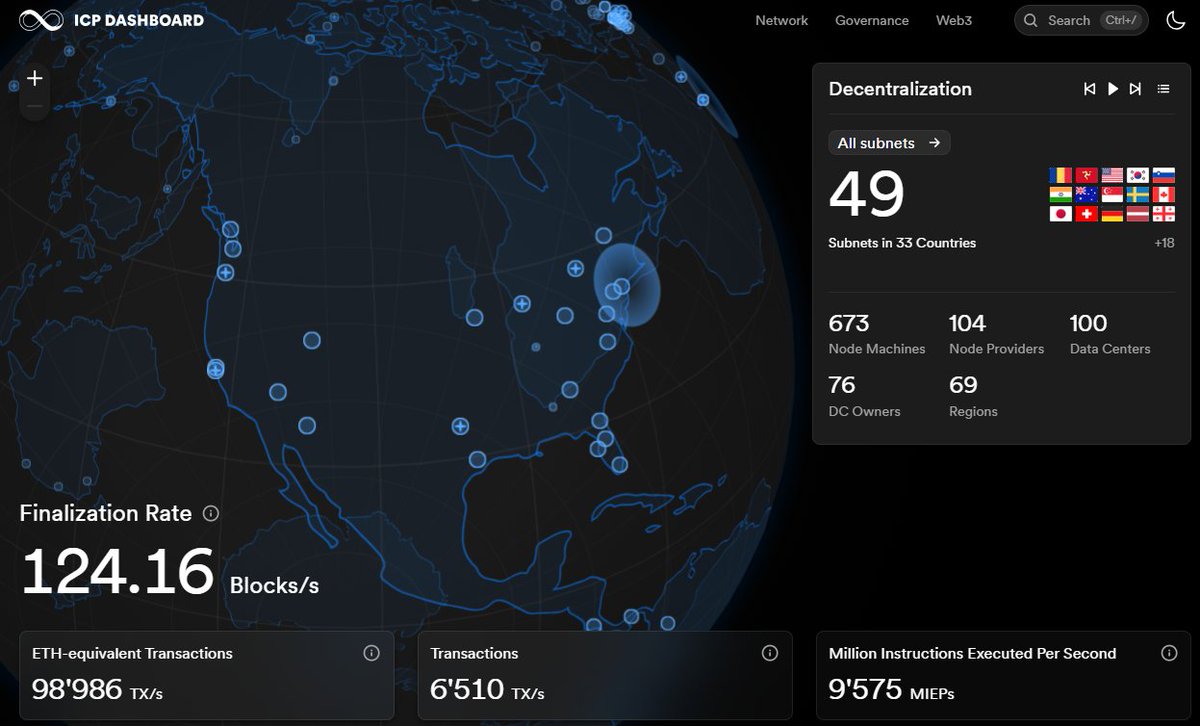The height and width of the screenshot is (726, 1200).
Task: Click the Canada flag
Action: pyautogui.click(x=1164, y=194)
